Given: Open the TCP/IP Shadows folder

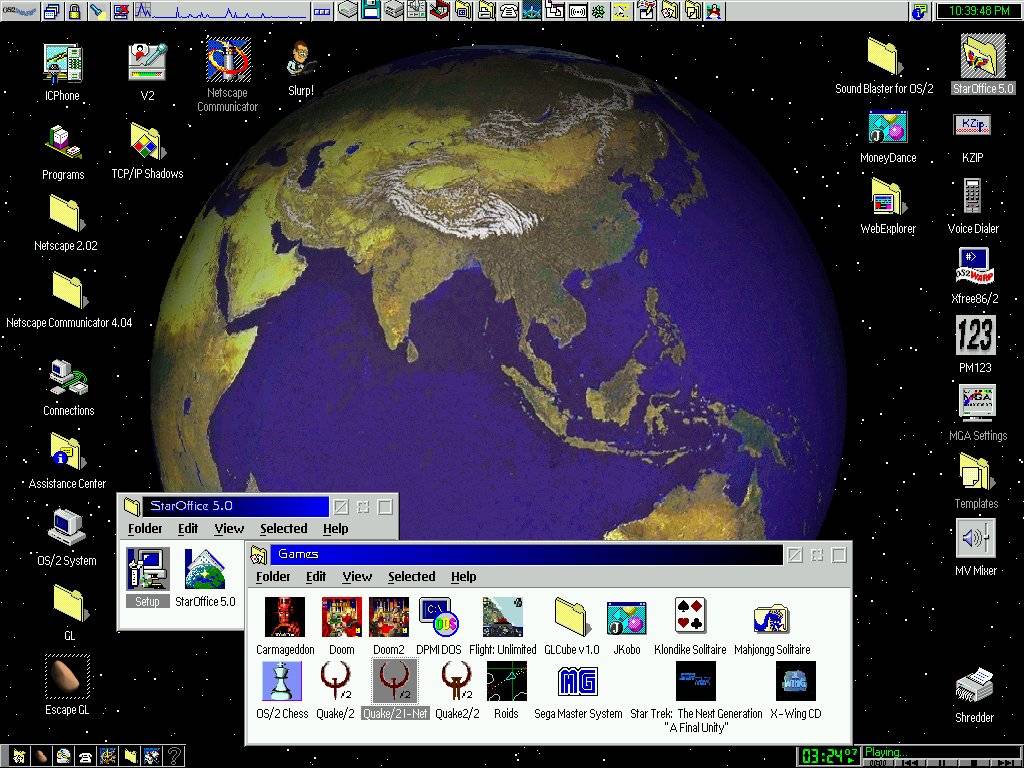Looking at the screenshot, I should pos(147,151).
